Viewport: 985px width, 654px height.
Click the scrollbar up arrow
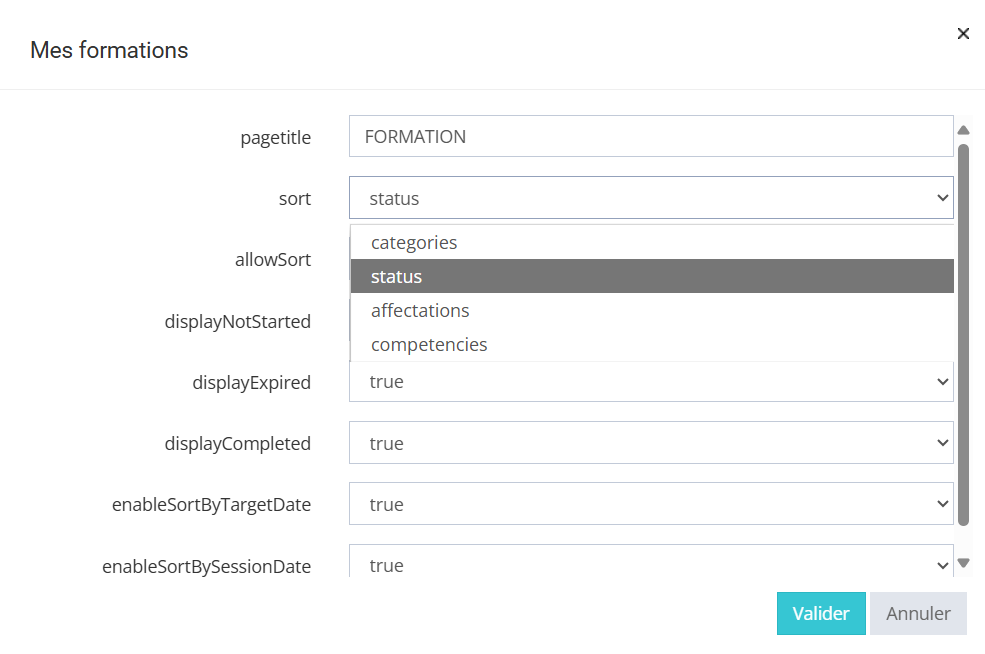coord(963,130)
